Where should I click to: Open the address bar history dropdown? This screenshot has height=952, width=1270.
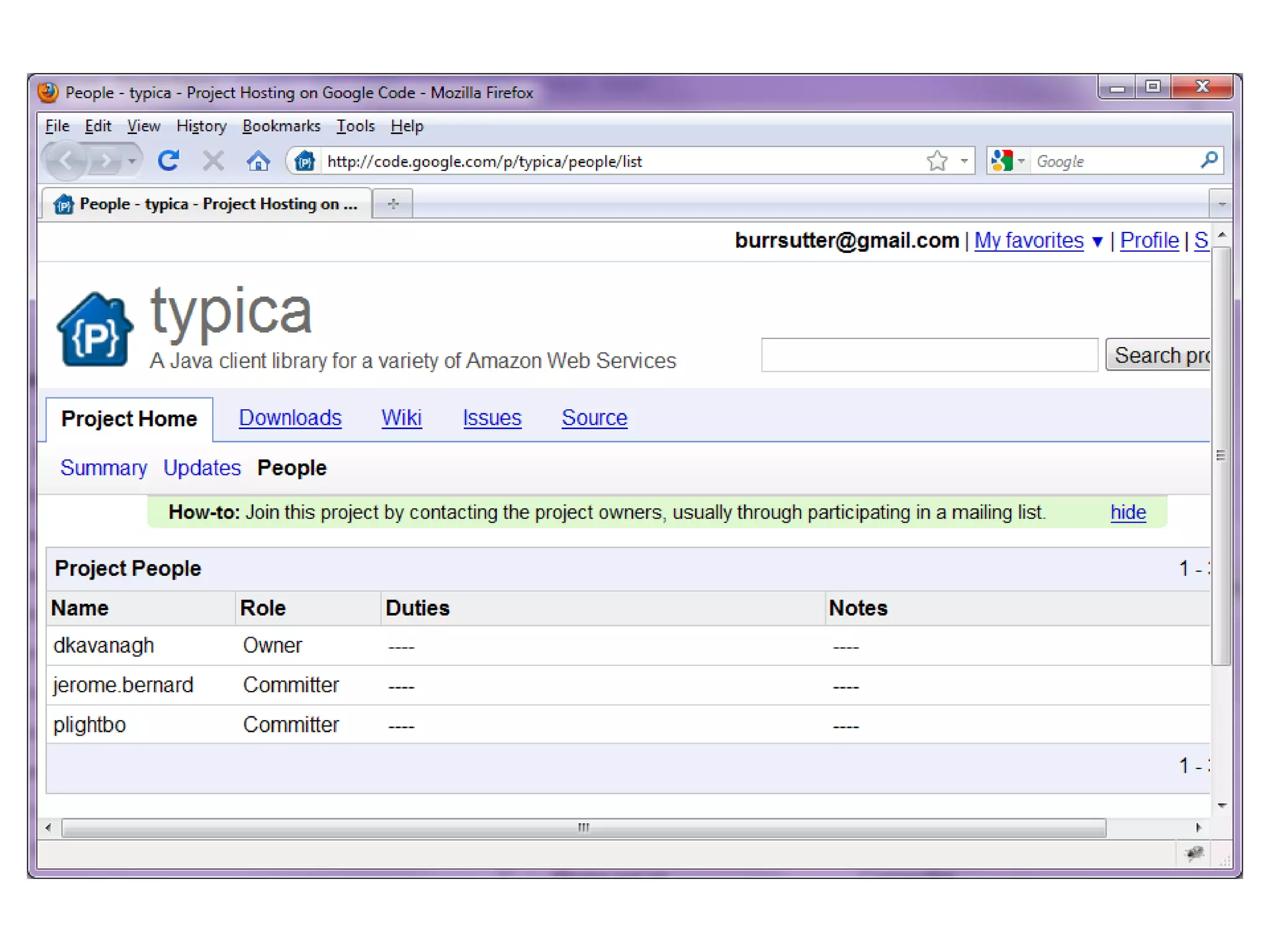(x=964, y=161)
